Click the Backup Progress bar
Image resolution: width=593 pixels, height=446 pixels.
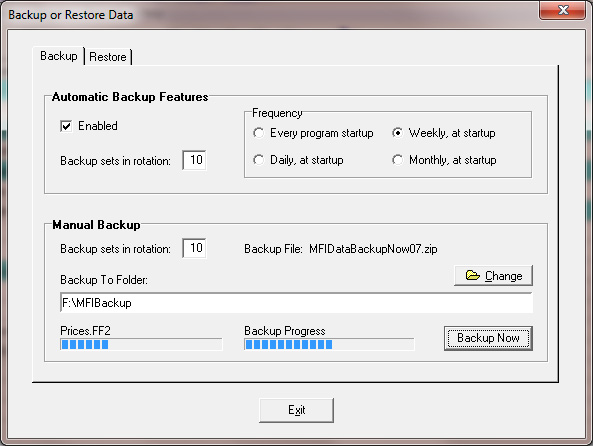click(329, 344)
